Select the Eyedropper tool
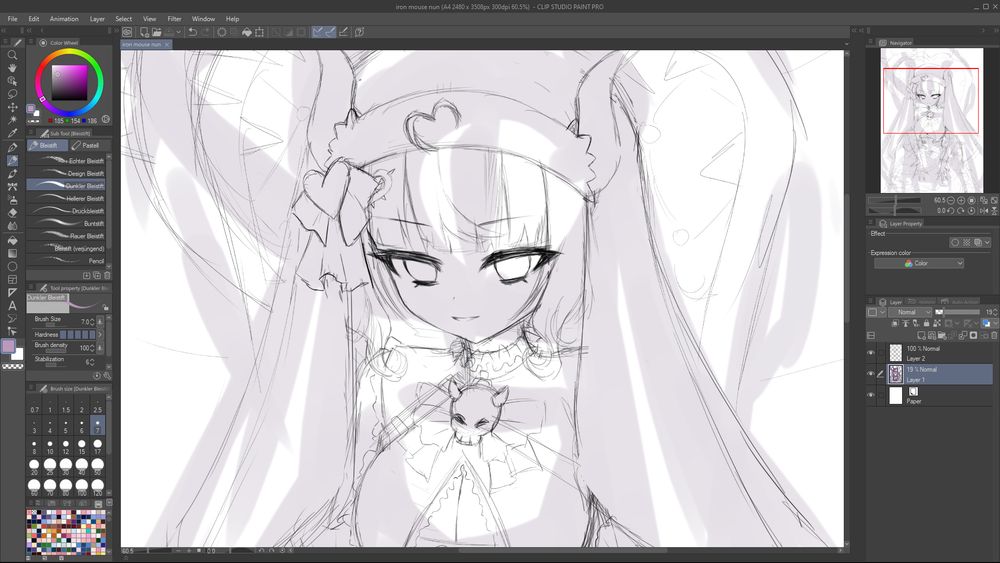Viewport: 1000px width, 563px height. click(12, 133)
